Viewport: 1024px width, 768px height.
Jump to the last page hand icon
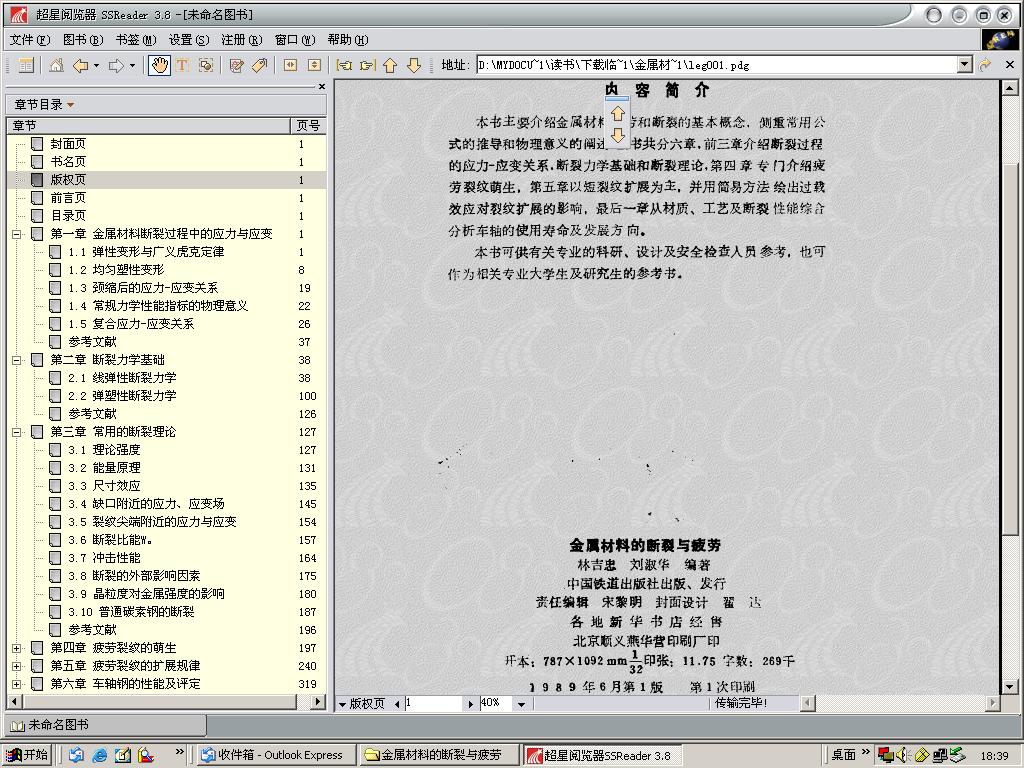(368, 65)
